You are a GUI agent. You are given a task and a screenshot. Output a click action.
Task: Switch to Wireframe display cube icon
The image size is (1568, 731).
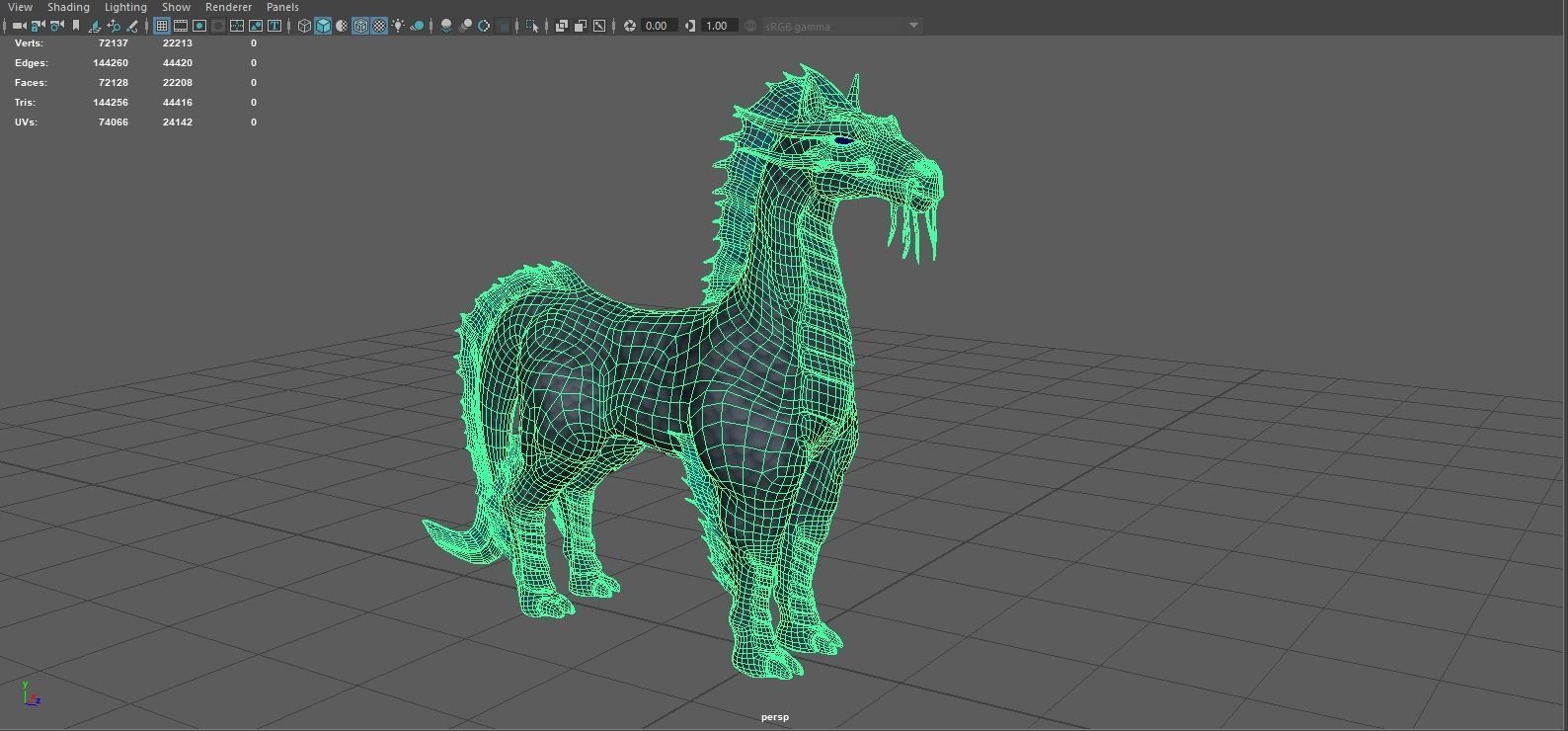(x=304, y=26)
